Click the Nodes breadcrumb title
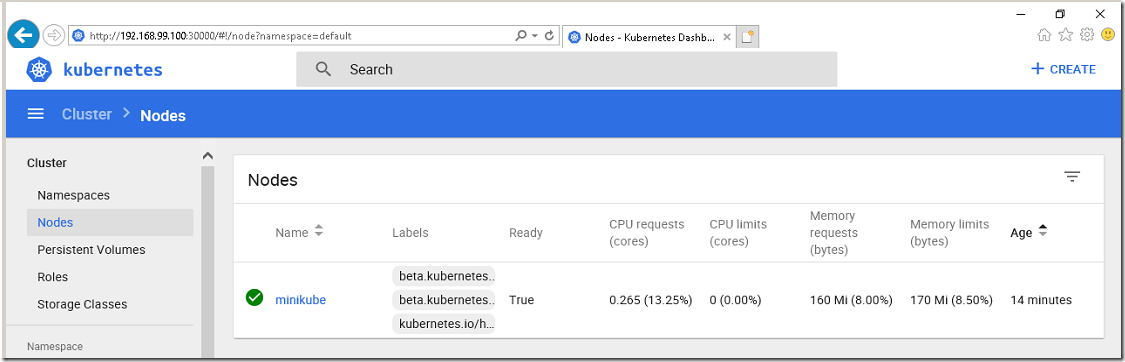 [163, 115]
